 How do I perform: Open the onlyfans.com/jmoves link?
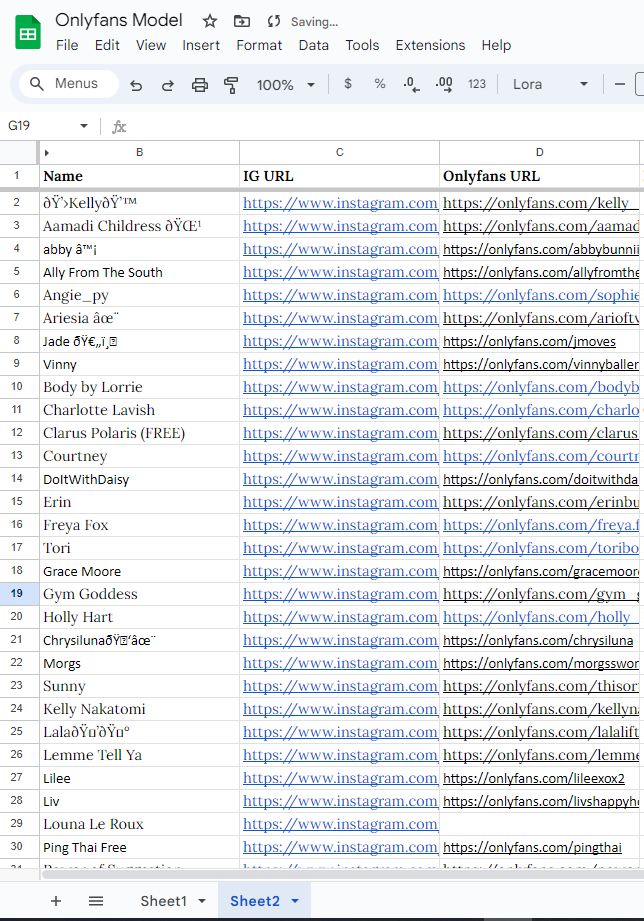coord(529,341)
